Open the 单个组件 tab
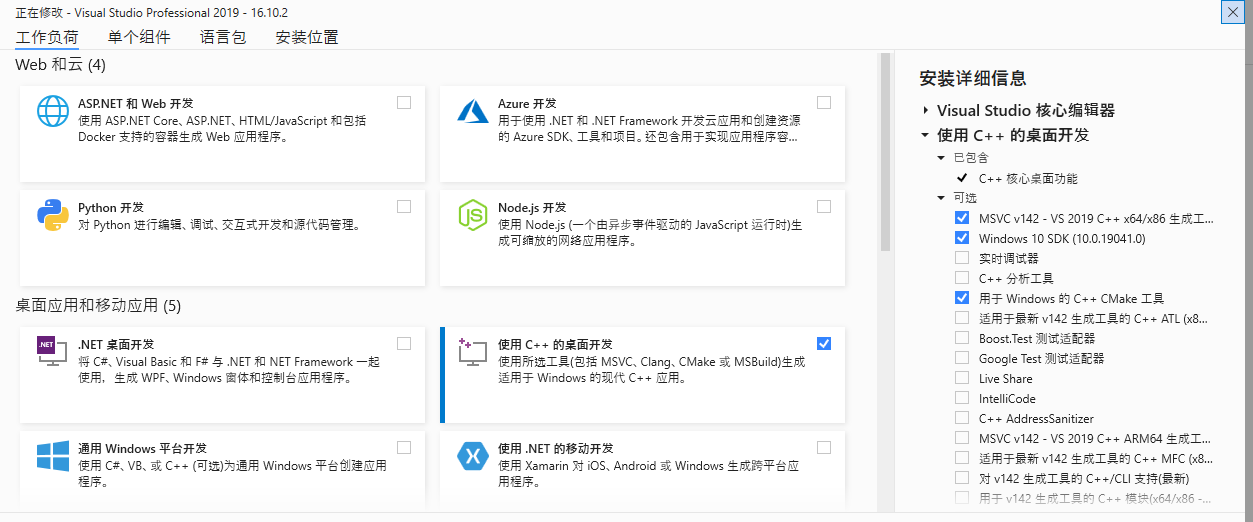1253x522 pixels. coord(139,38)
